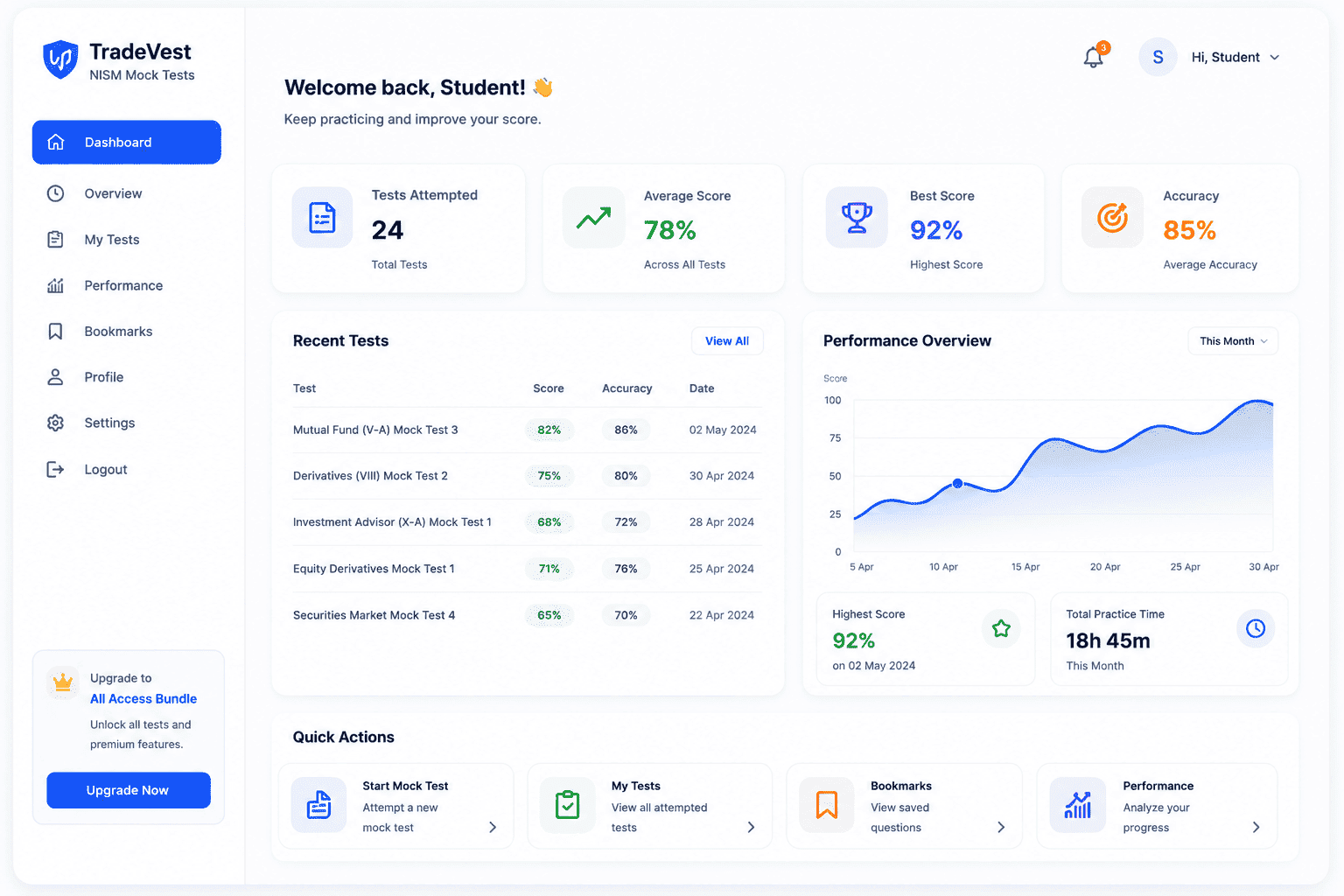Click the 80% accuracy badge
The width and height of the screenshot is (1344, 896).
tap(626, 476)
